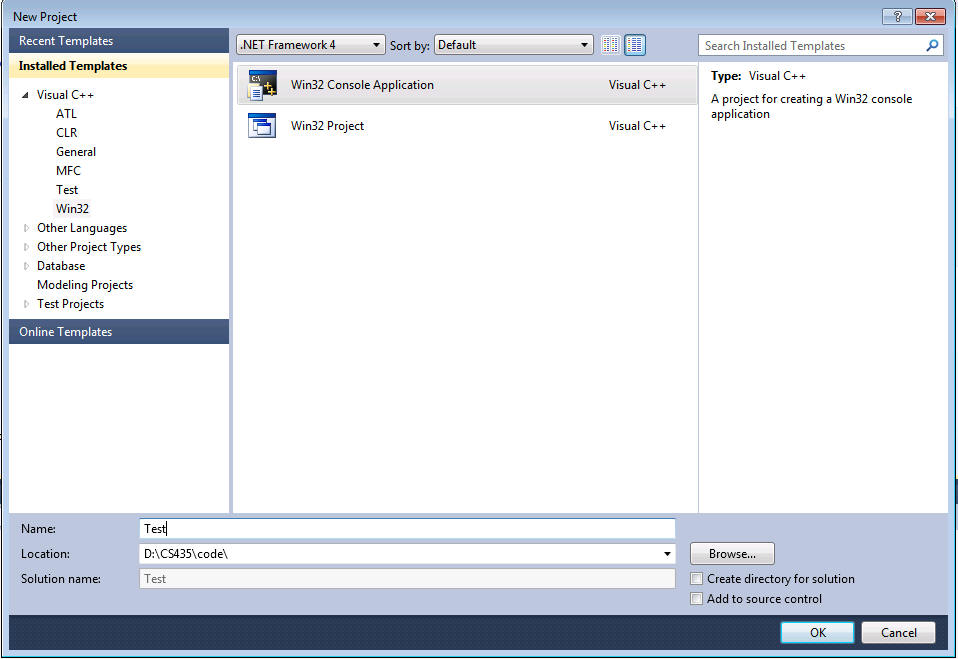Click the OK button
This screenshot has width=958, height=659.
click(817, 633)
